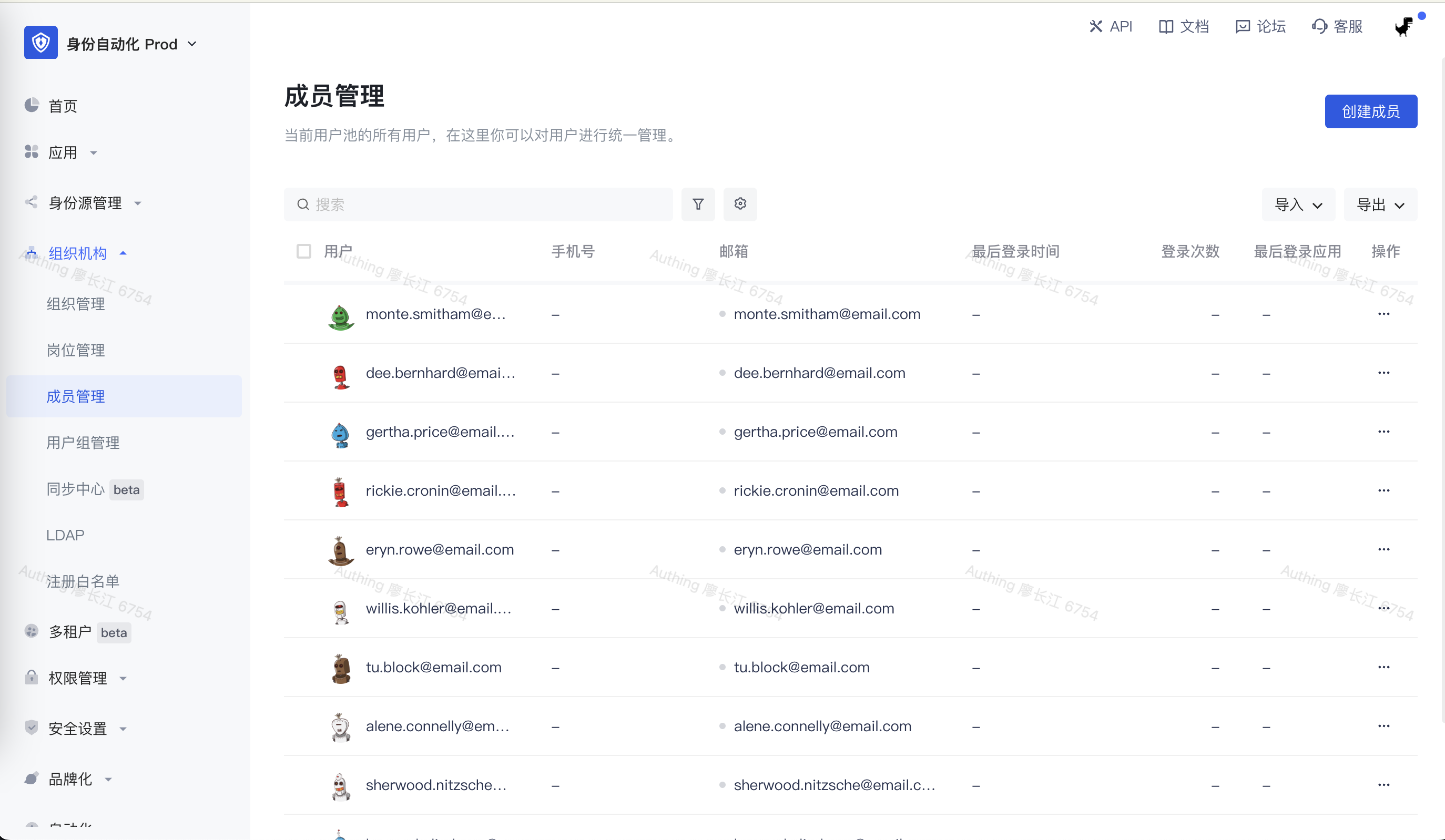The height and width of the screenshot is (840, 1445).
Task: Expand the 导出 export dropdown
Action: tap(1380, 204)
